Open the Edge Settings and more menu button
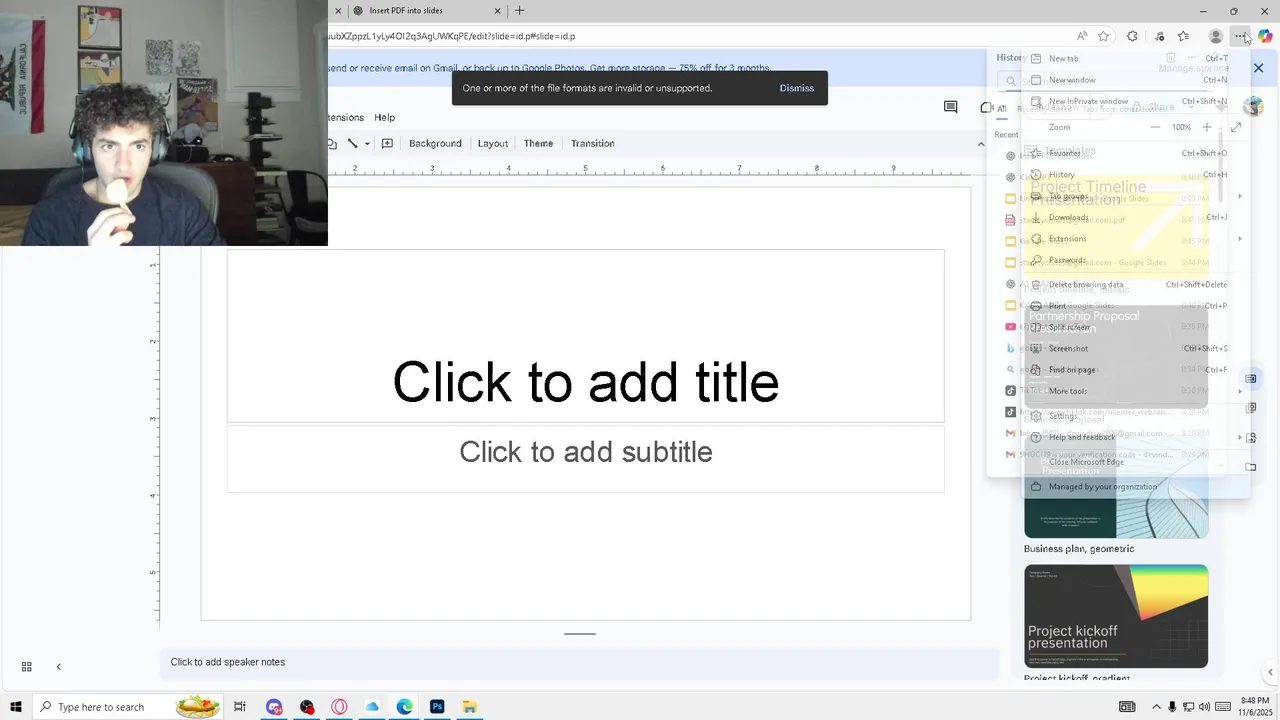Image resolution: width=1280 pixels, height=720 pixels. pyautogui.click(x=1240, y=36)
